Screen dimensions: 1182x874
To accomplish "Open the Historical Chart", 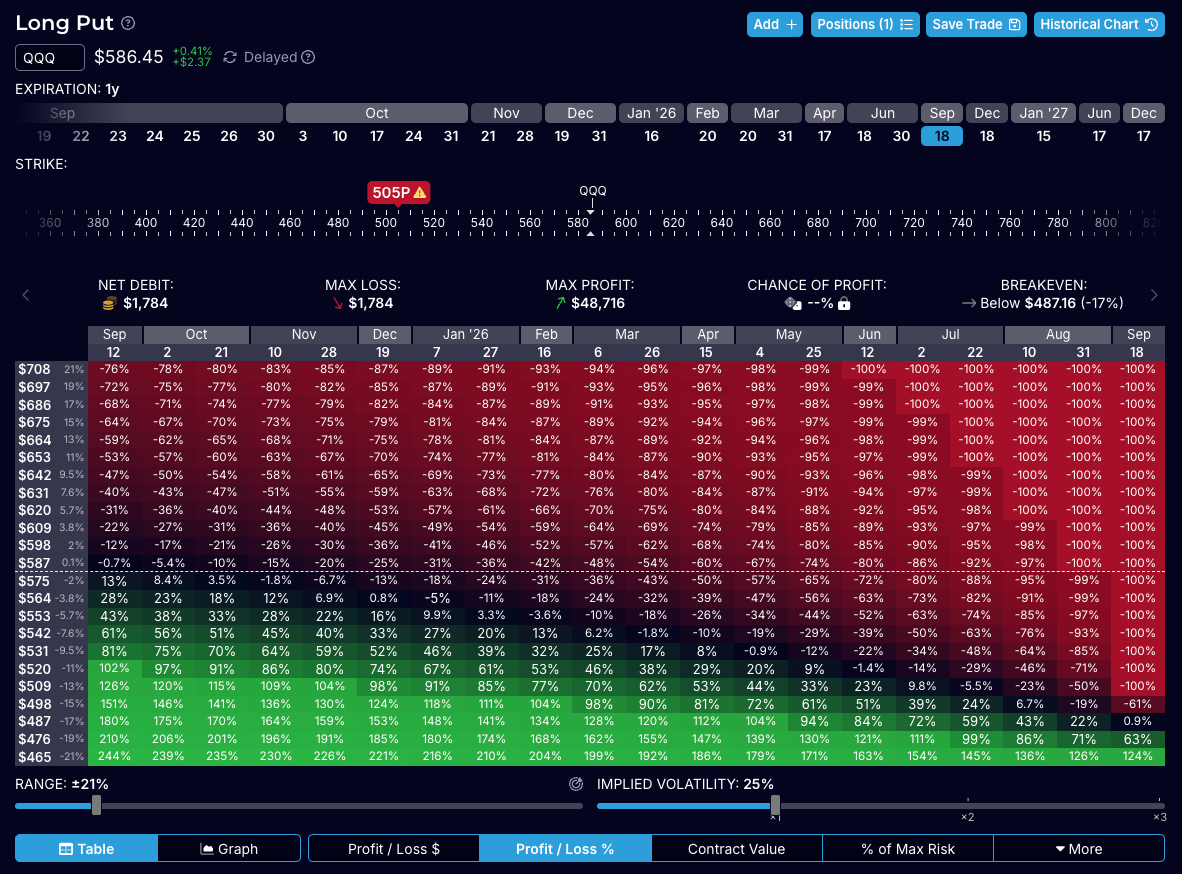I will click(1098, 24).
